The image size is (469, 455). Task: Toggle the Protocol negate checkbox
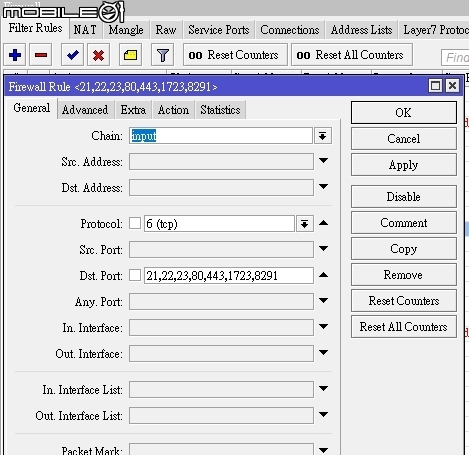135,223
